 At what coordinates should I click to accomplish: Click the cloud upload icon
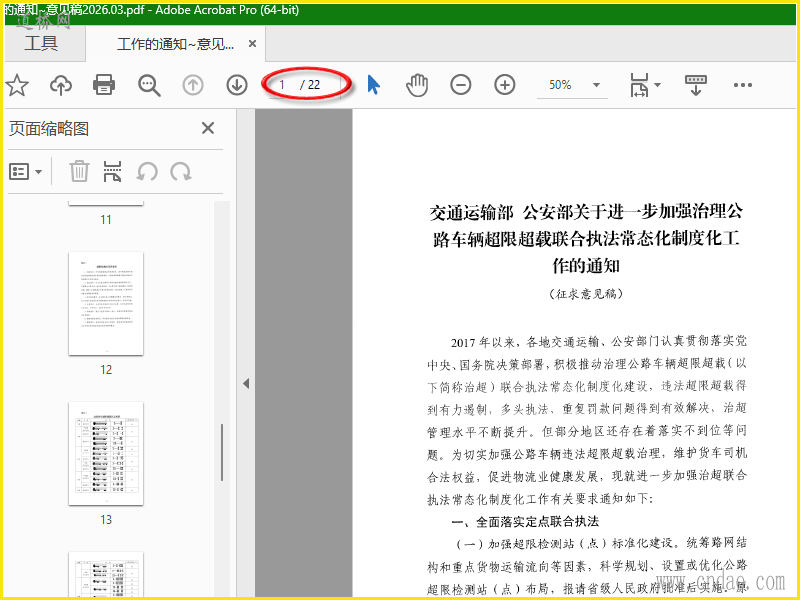click(61, 85)
